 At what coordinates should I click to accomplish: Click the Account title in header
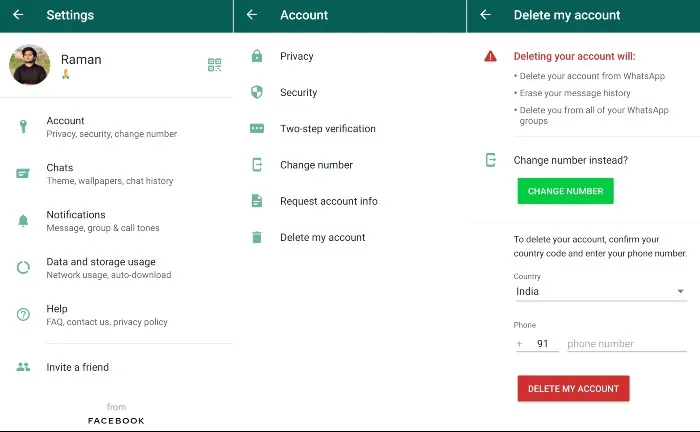[x=304, y=15]
